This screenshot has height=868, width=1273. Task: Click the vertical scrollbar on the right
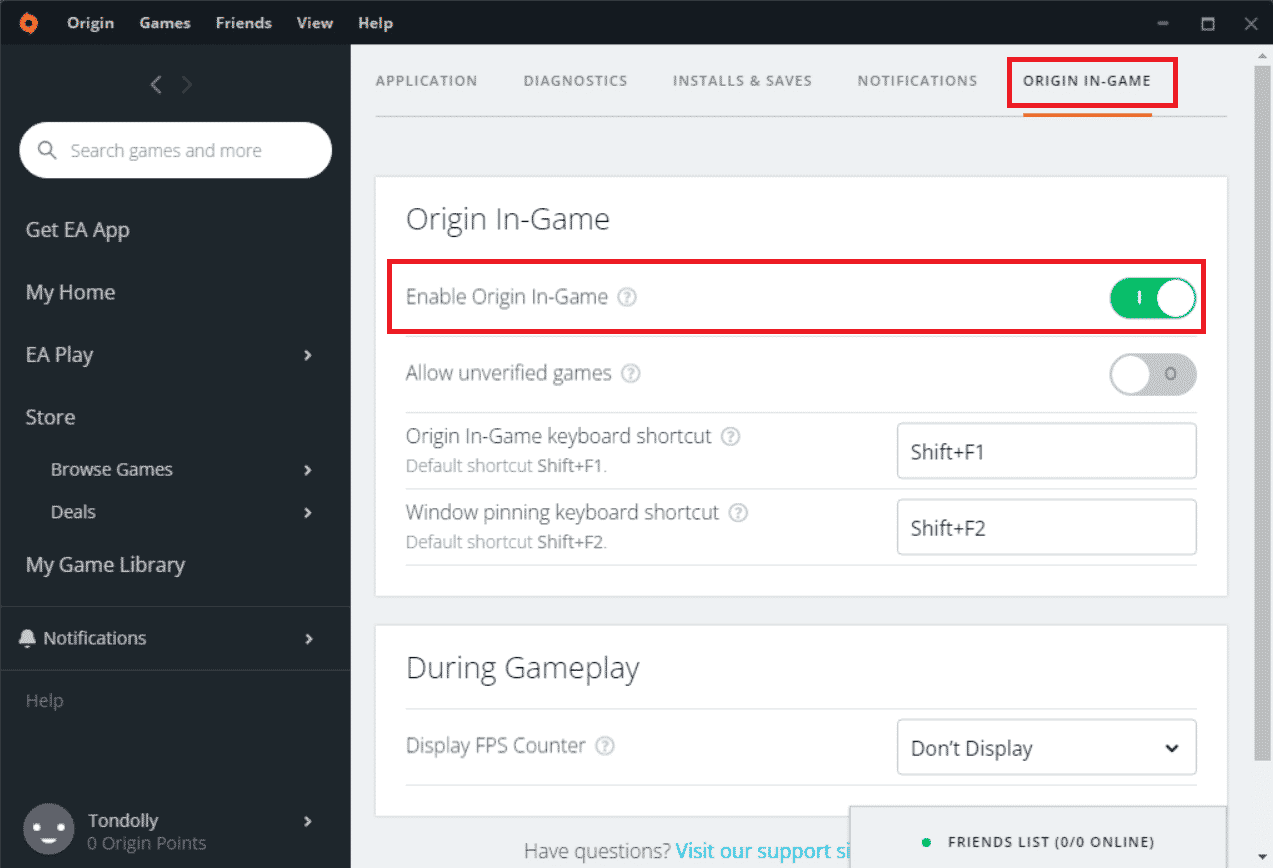[1263, 400]
